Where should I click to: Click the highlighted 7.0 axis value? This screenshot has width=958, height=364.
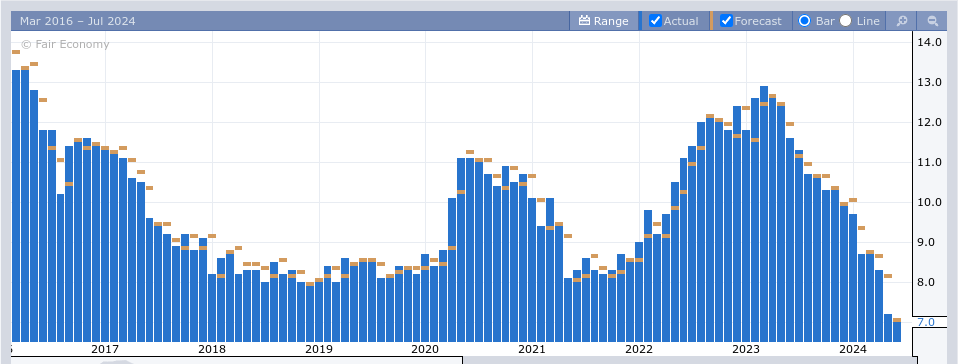926,322
